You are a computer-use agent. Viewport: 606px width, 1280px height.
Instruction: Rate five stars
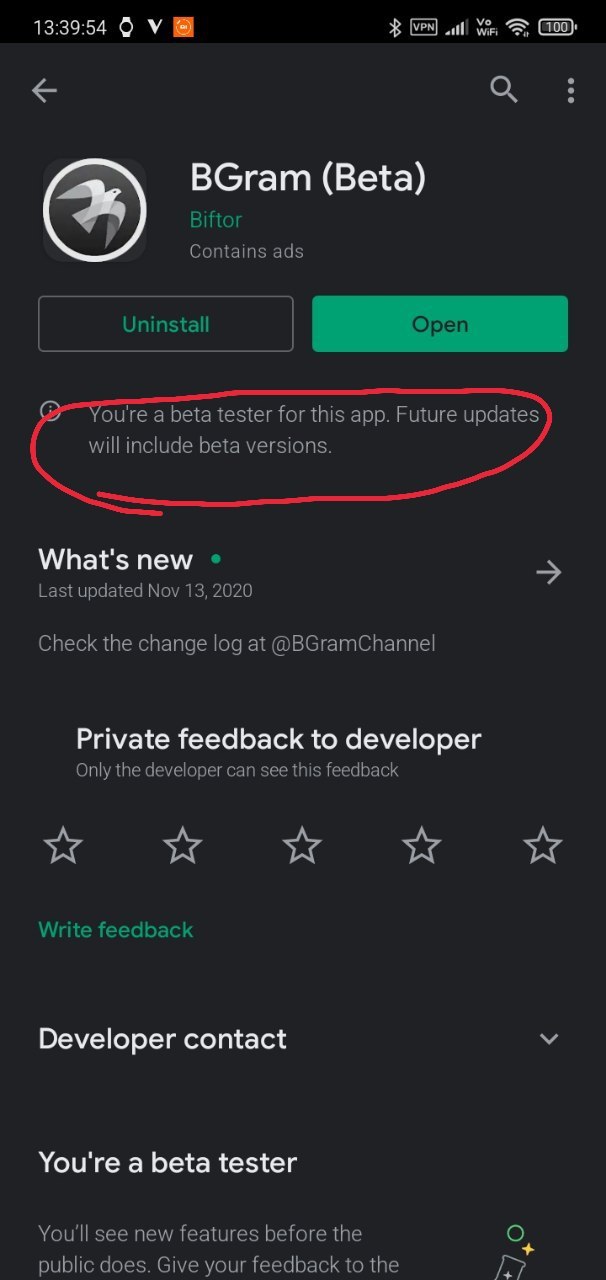543,846
